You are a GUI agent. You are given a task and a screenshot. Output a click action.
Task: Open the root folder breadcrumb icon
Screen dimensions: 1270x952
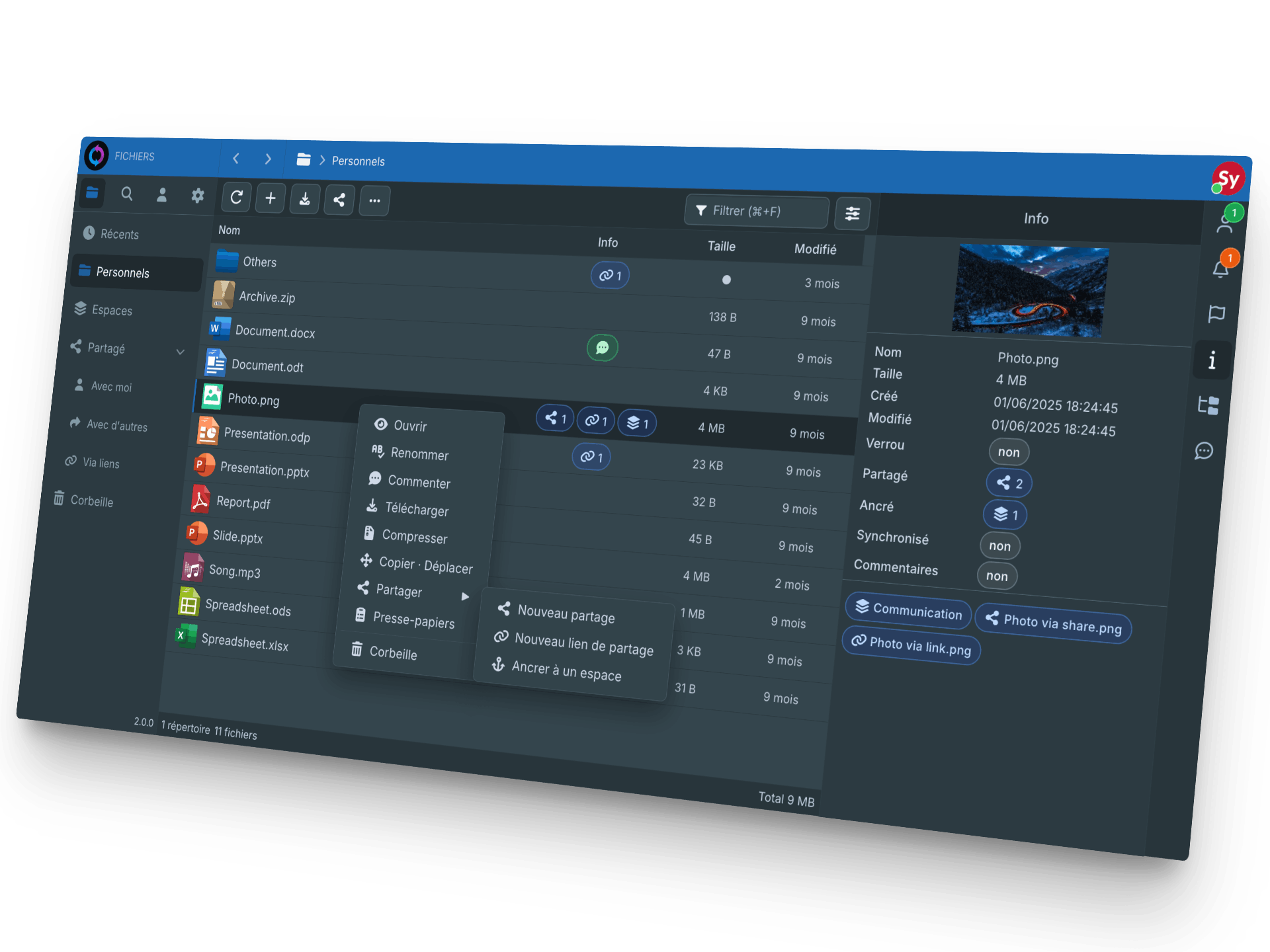[x=304, y=159]
